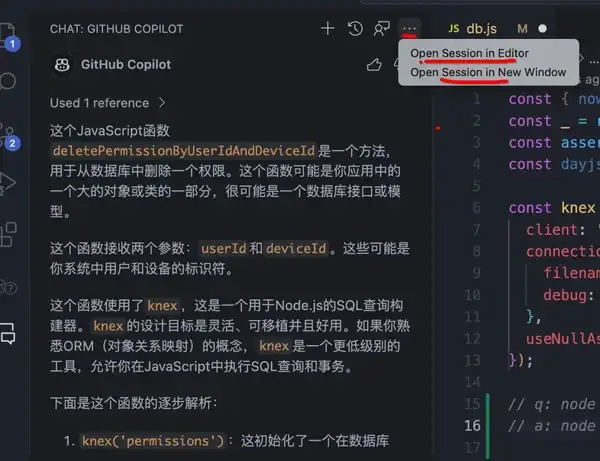Click the userId inline code
The image size is (600, 461).
(x=224, y=249)
